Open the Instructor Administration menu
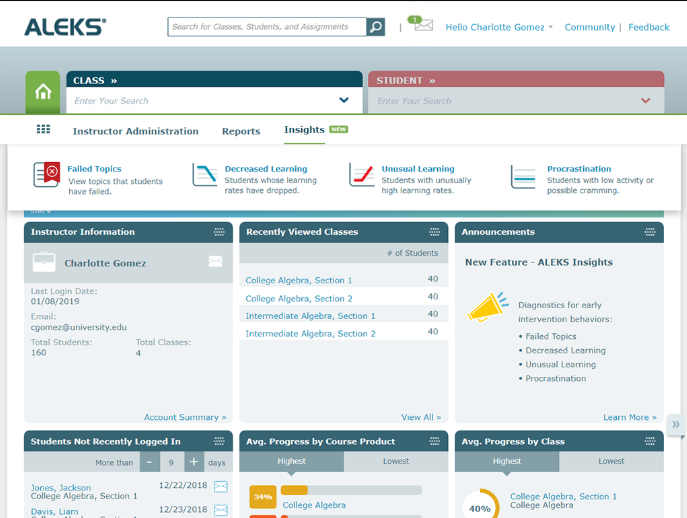This screenshot has height=518, width=687. [135, 131]
